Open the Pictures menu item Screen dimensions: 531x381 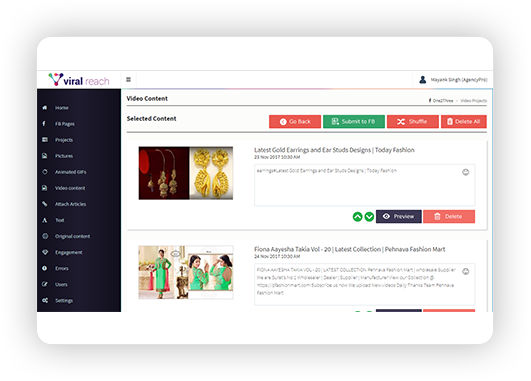point(64,156)
